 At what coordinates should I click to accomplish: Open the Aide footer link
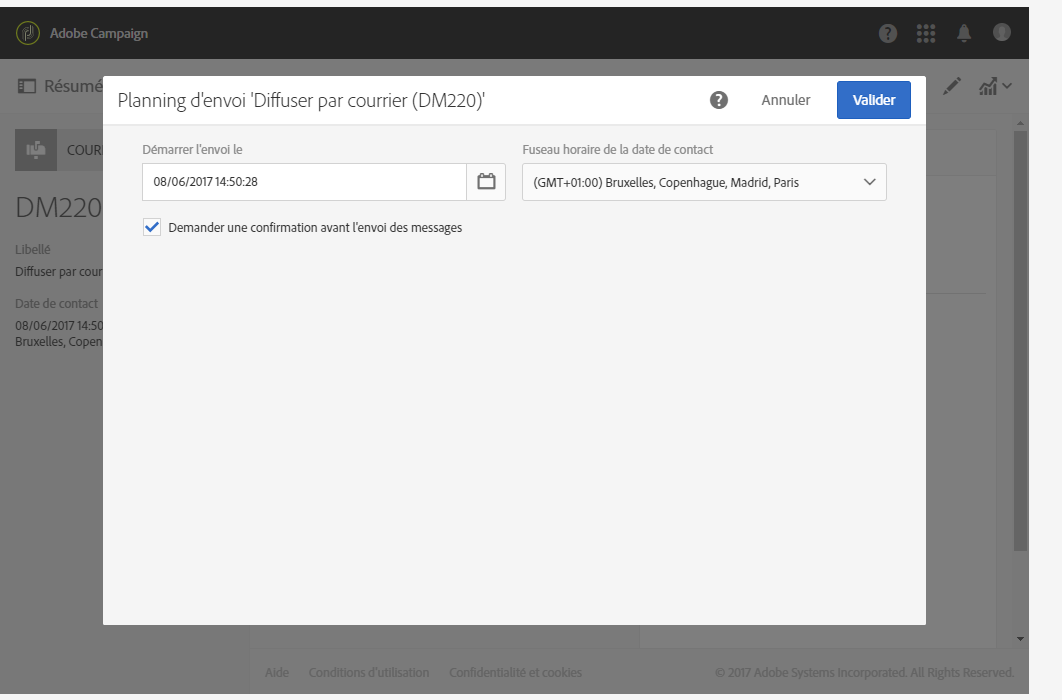[277, 672]
